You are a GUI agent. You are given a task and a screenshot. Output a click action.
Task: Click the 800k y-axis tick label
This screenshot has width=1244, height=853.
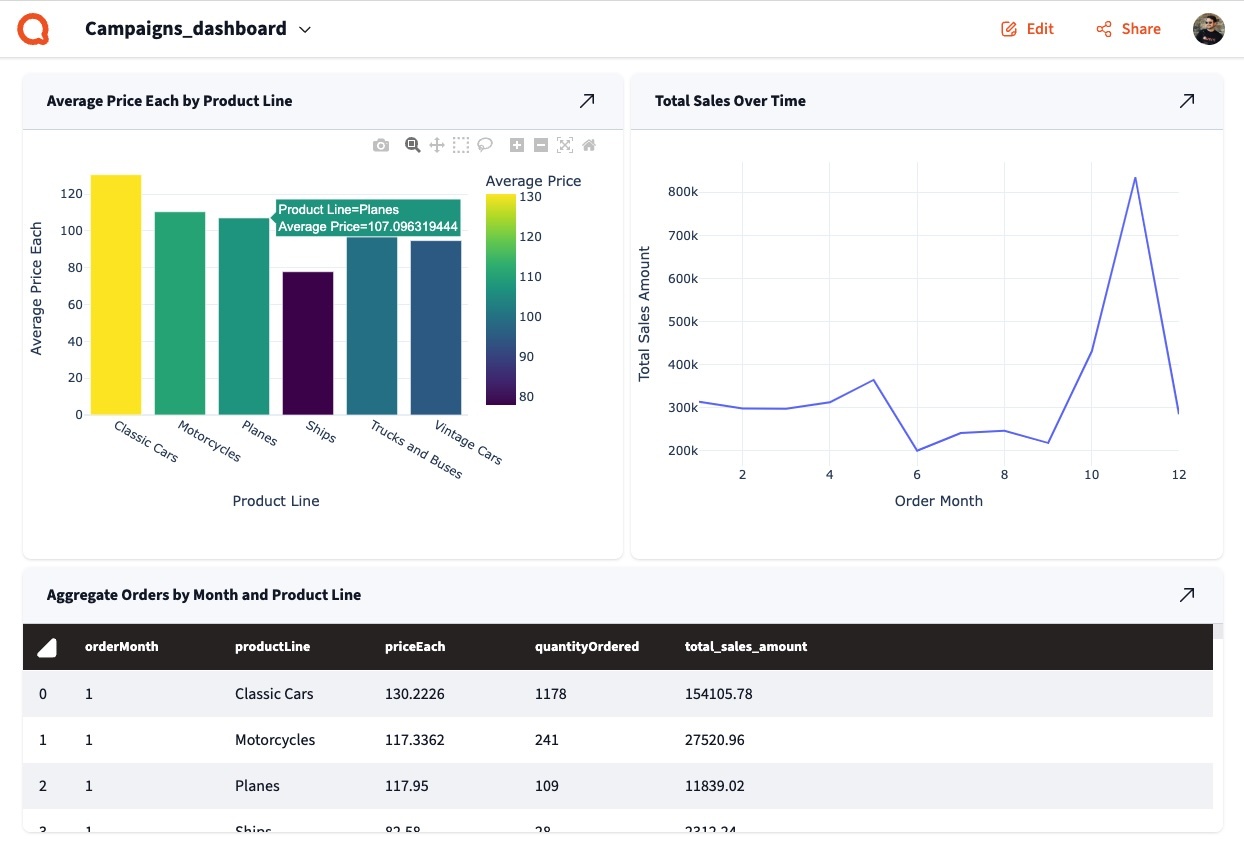point(683,192)
